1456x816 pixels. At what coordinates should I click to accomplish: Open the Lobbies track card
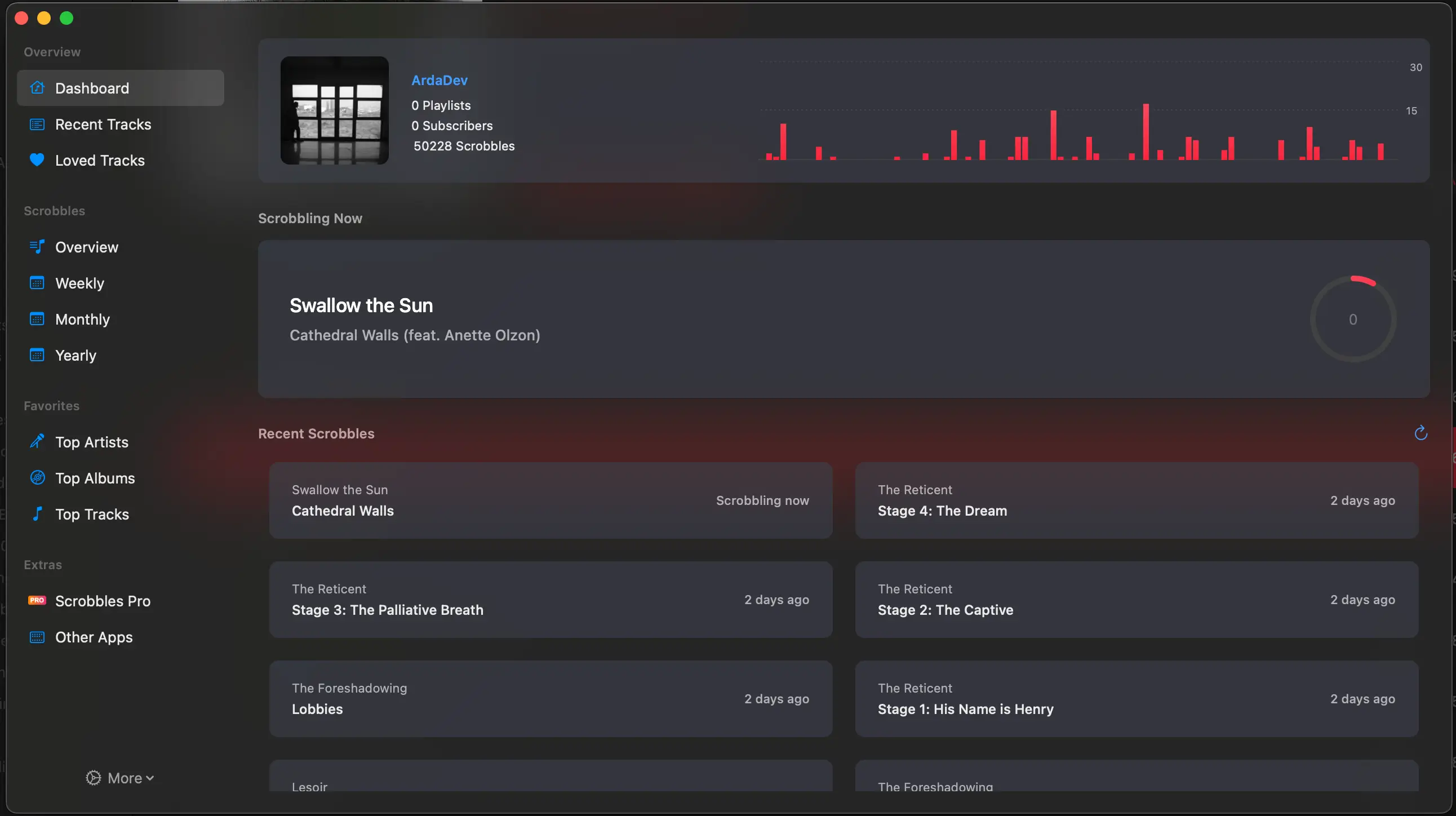pyautogui.click(x=551, y=699)
